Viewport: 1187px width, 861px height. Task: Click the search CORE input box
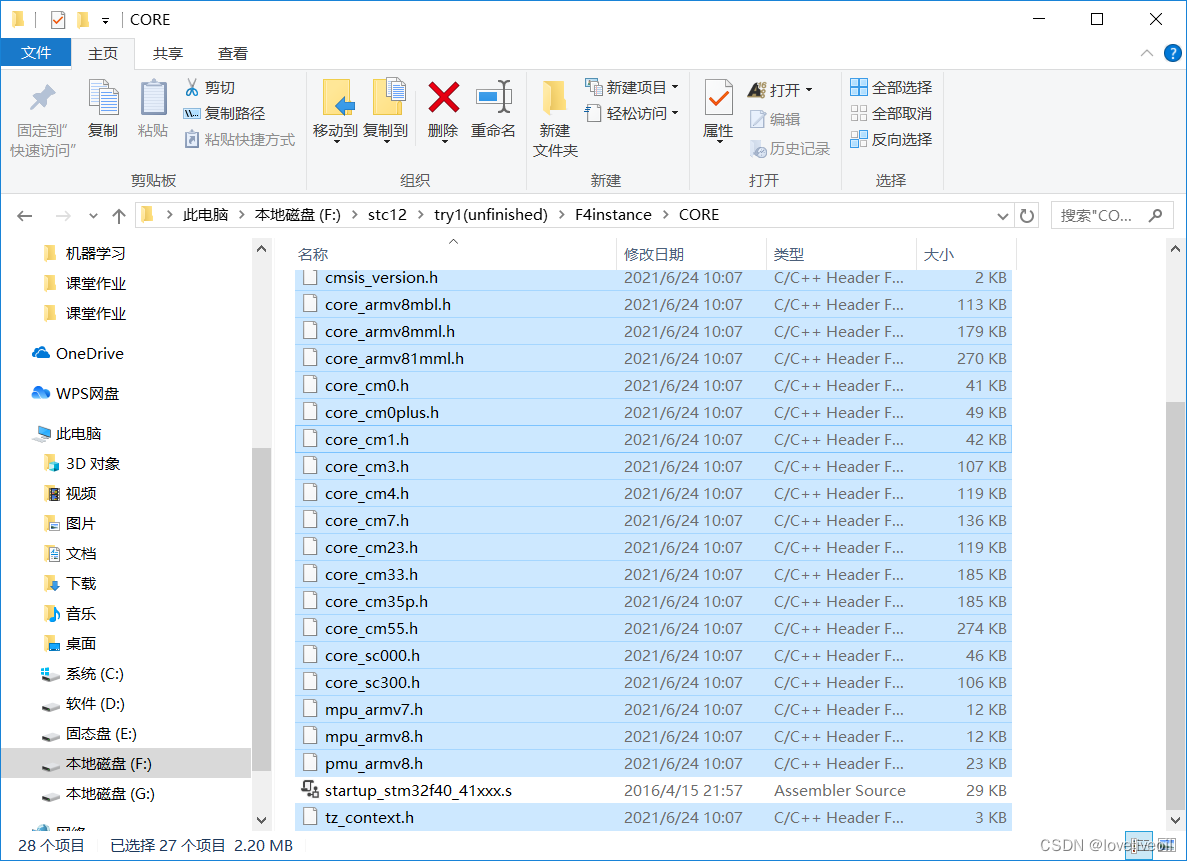(x=1112, y=216)
